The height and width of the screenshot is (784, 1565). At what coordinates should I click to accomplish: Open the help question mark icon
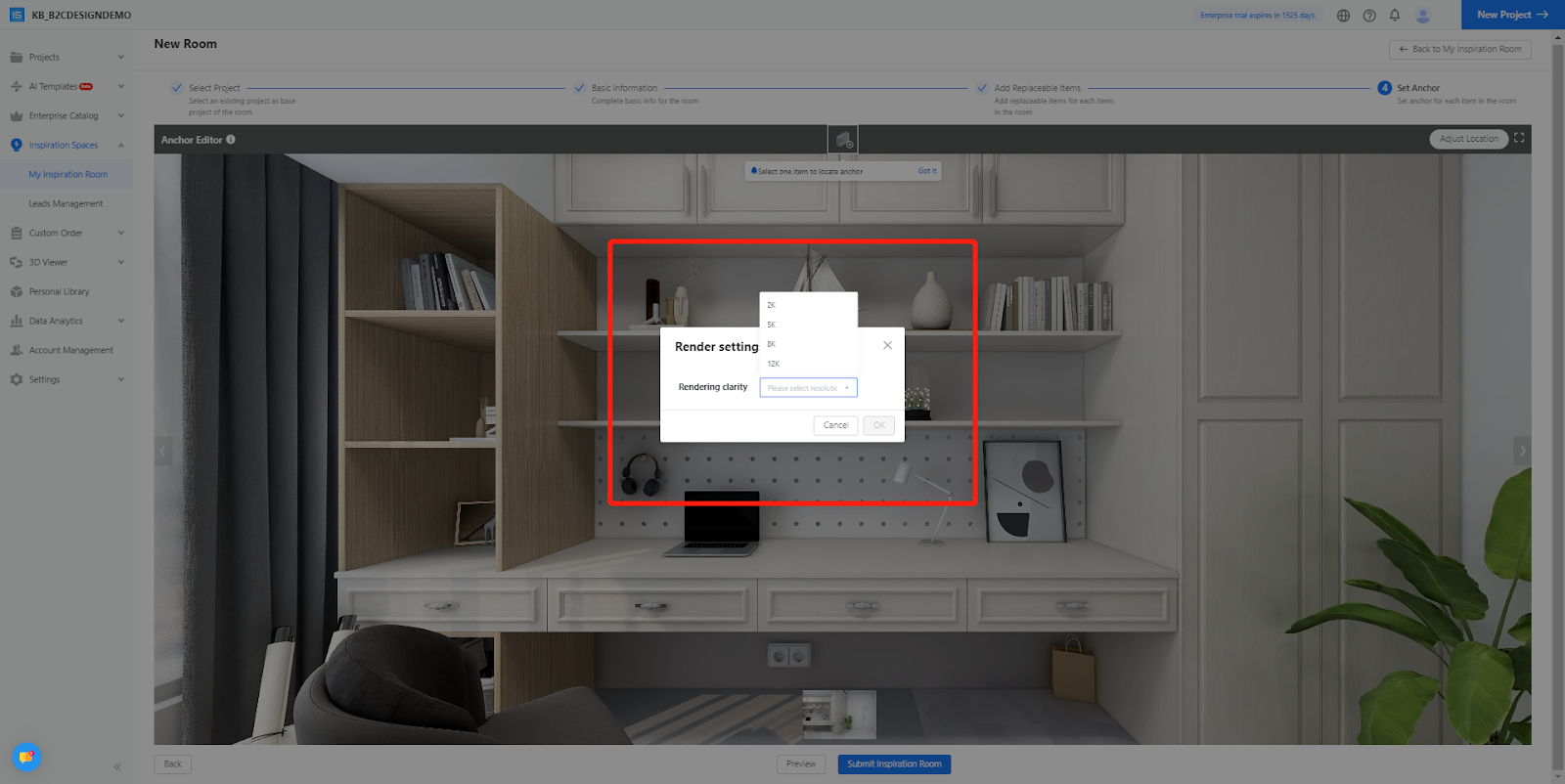(x=1369, y=16)
